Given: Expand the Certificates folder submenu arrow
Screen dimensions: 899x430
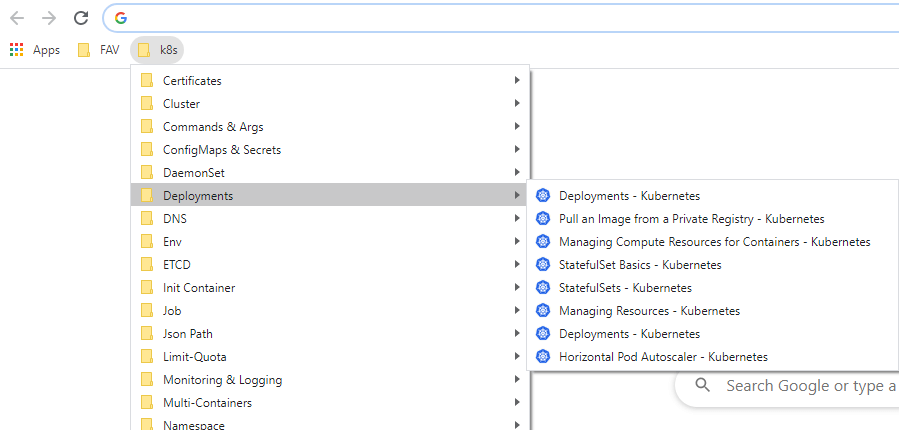Looking at the screenshot, I should 517,80.
